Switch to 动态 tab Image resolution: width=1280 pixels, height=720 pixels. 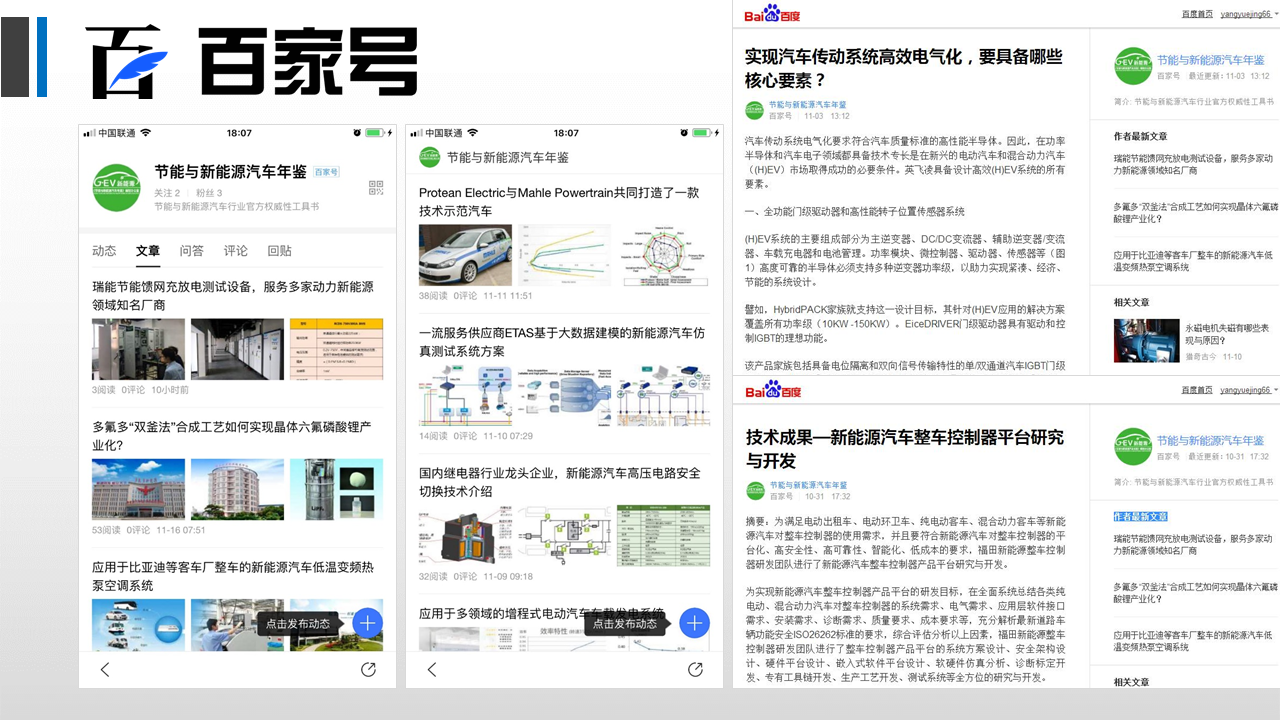click(104, 251)
